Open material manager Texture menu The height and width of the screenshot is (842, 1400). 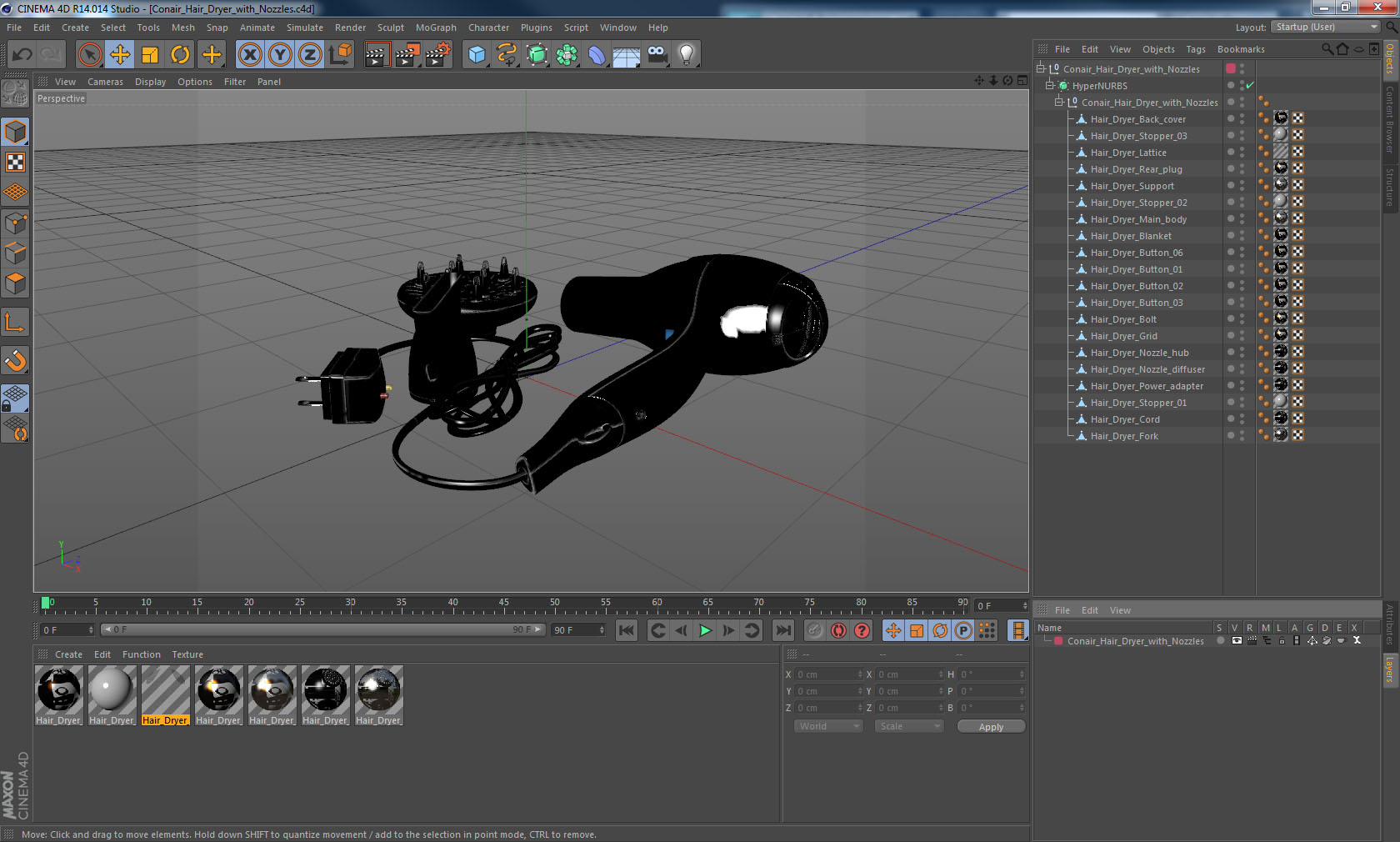[x=187, y=654]
